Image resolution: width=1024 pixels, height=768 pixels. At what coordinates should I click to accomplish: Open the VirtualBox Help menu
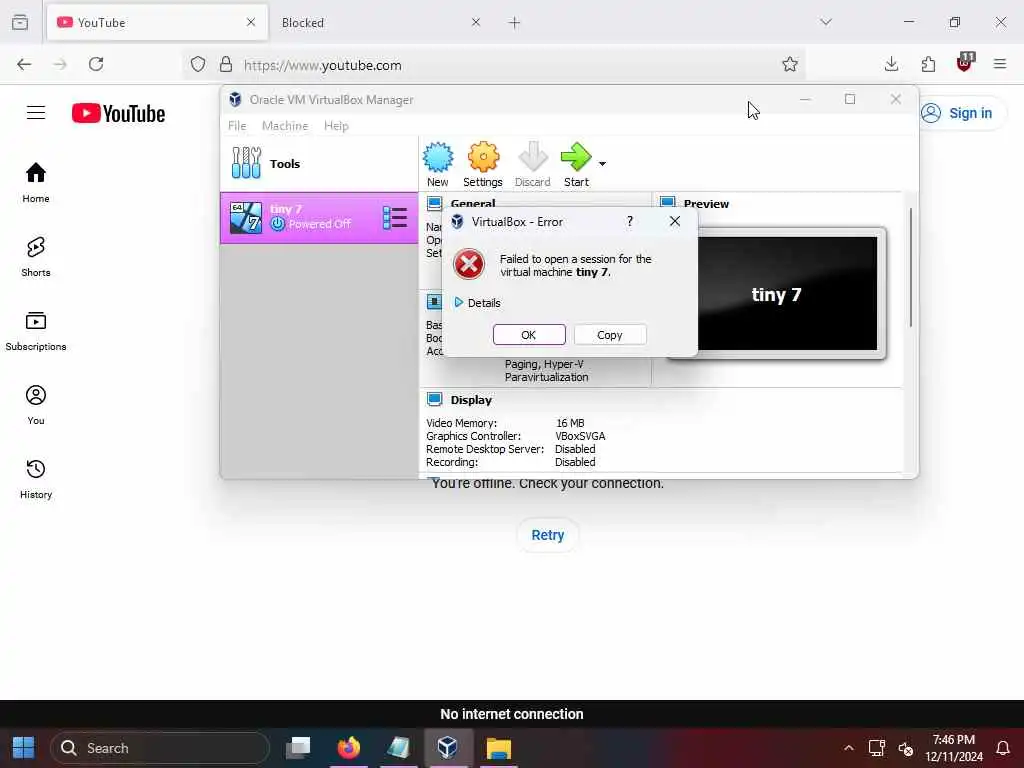point(336,125)
